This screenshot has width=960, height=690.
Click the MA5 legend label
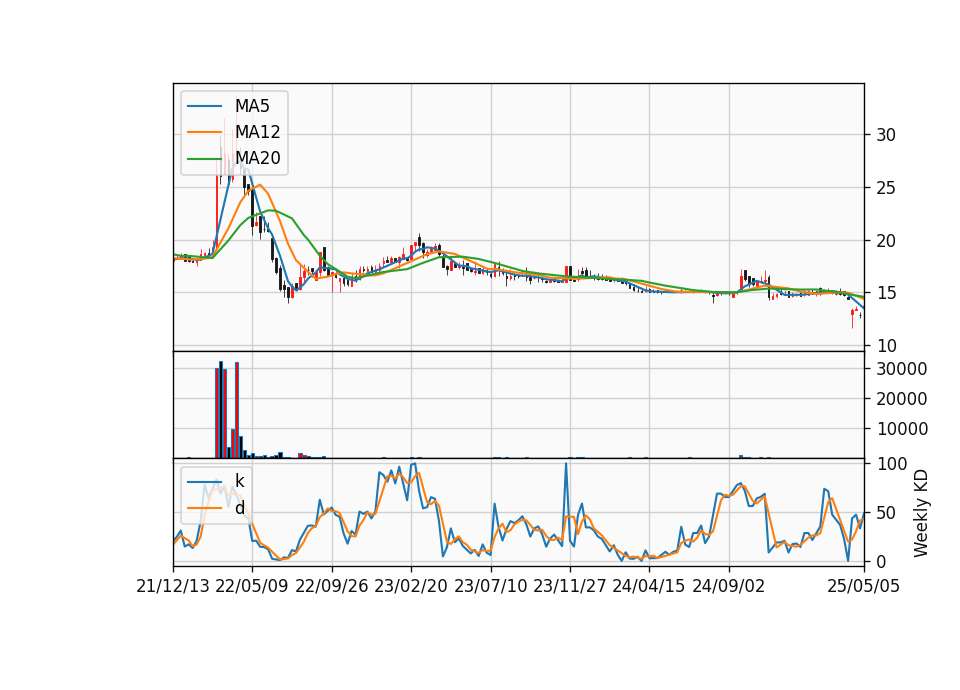[252, 106]
